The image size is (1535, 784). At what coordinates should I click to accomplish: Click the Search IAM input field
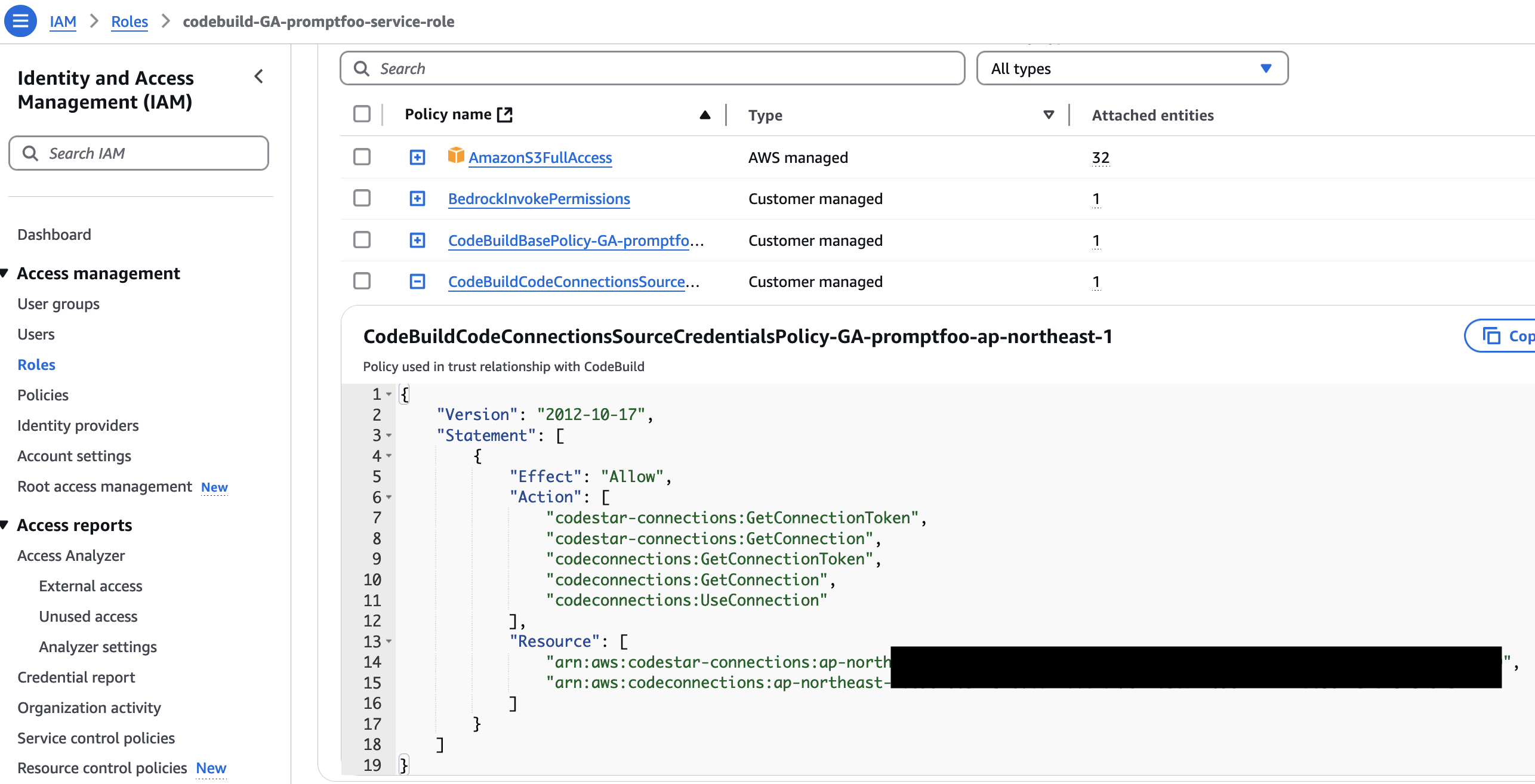tap(138, 153)
